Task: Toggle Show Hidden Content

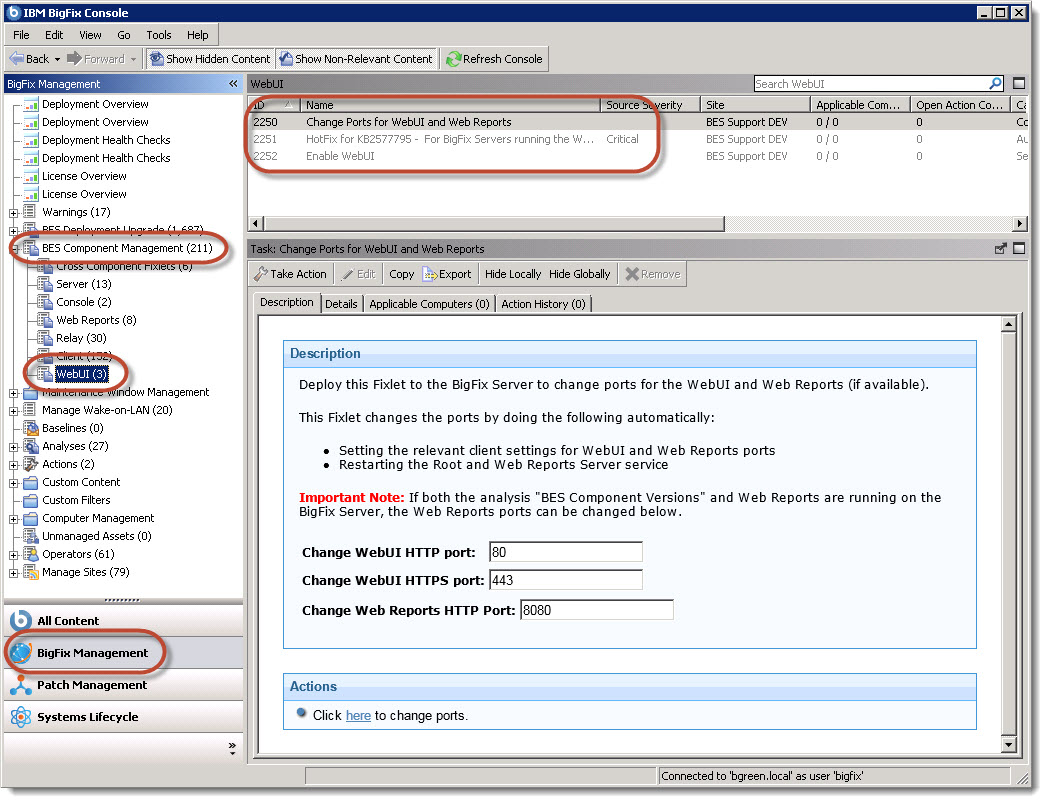Action: (210, 58)
